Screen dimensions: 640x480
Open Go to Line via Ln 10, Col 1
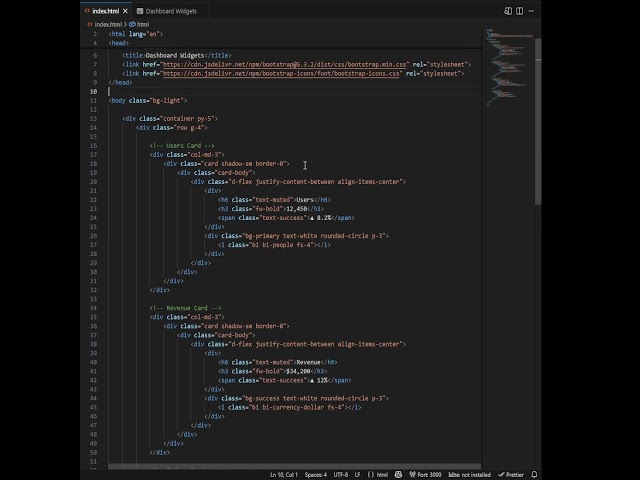coord(284,474)
